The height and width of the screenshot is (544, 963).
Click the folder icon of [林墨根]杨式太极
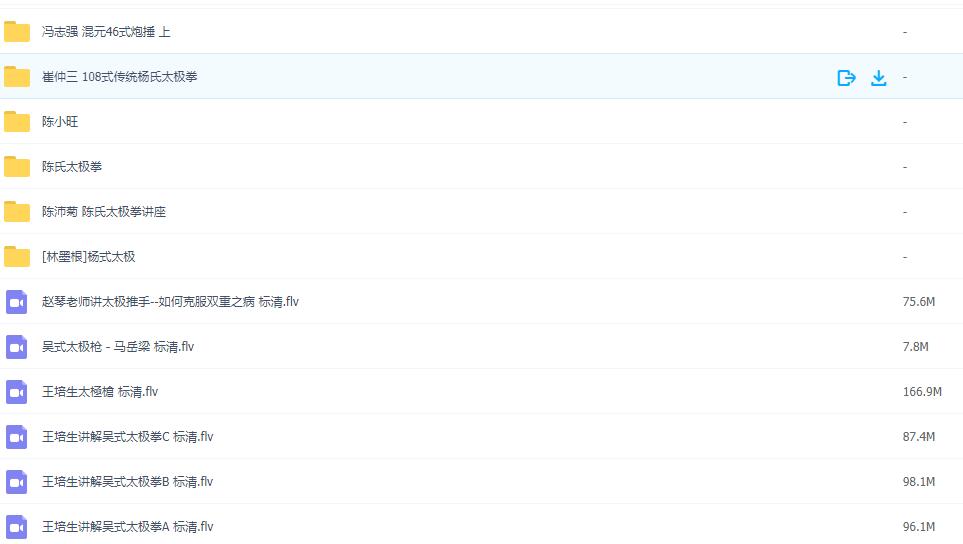click(x=17, y=257)
